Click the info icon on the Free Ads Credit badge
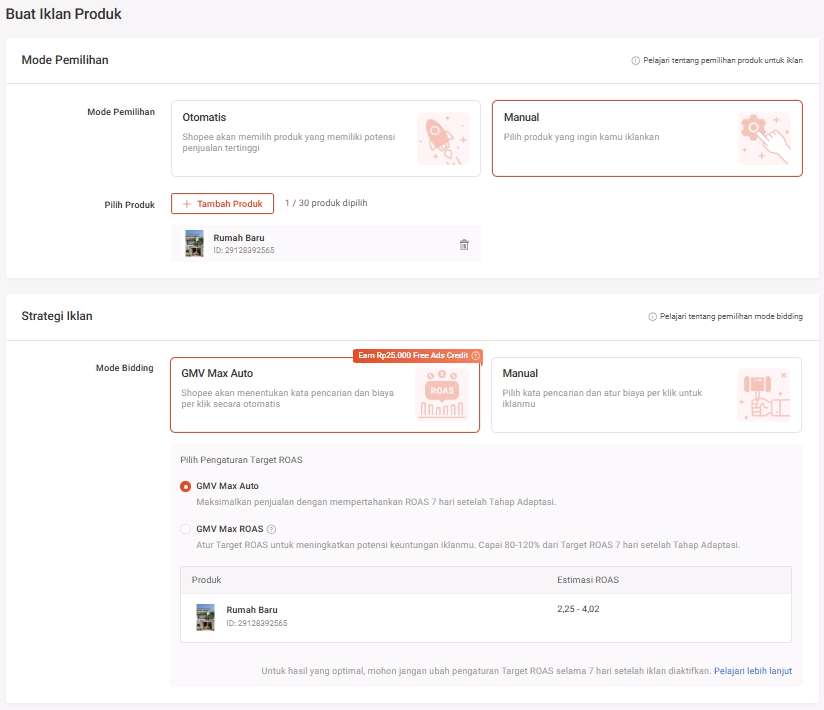 (476, 356)
